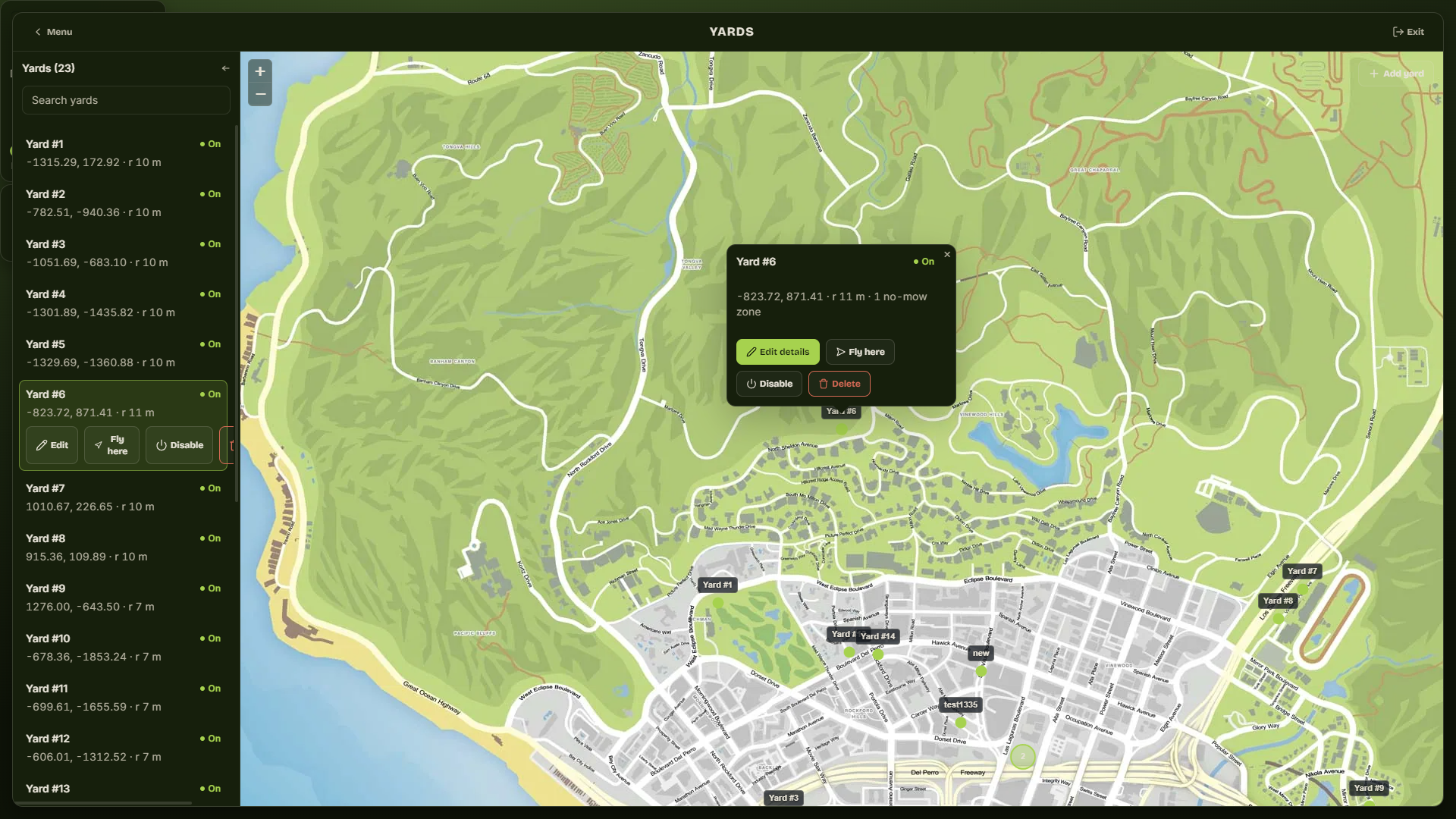Select Yard #7 in the list

123,497
